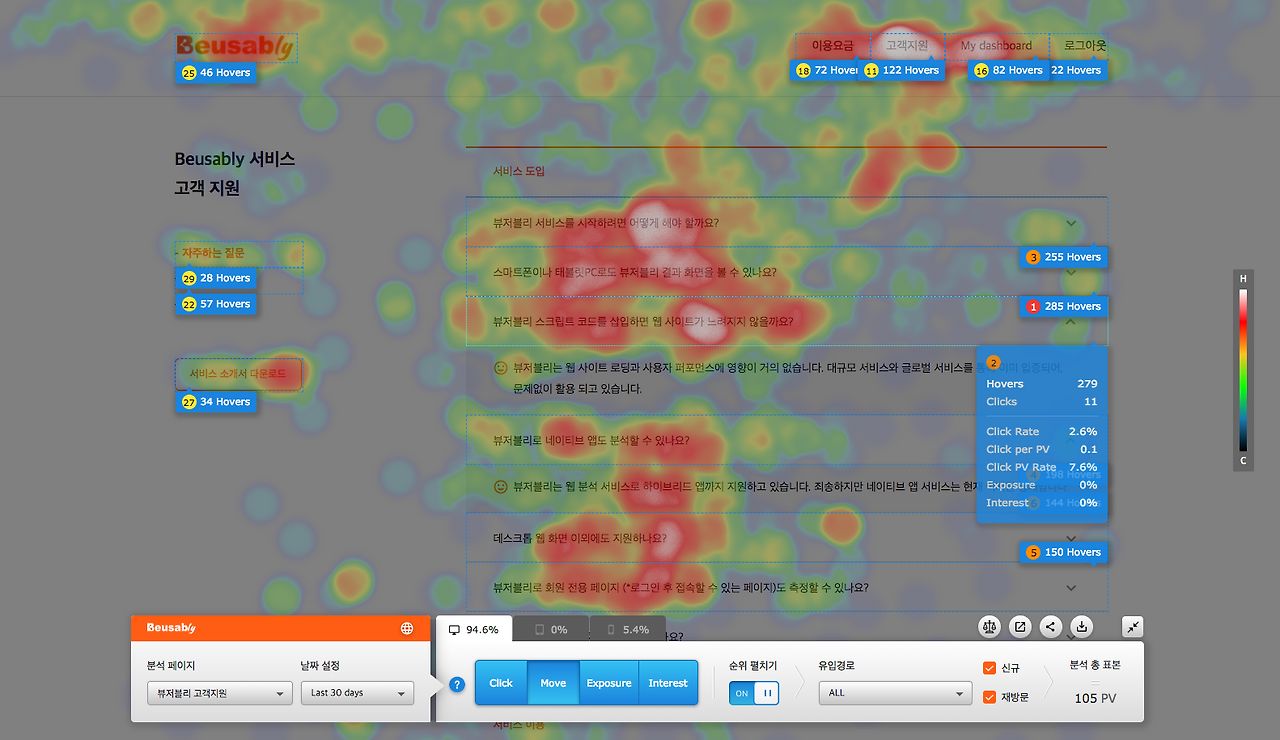
Task: Click the 57 Hovers rank 22 badge
Action: click(x=216, y=304)
